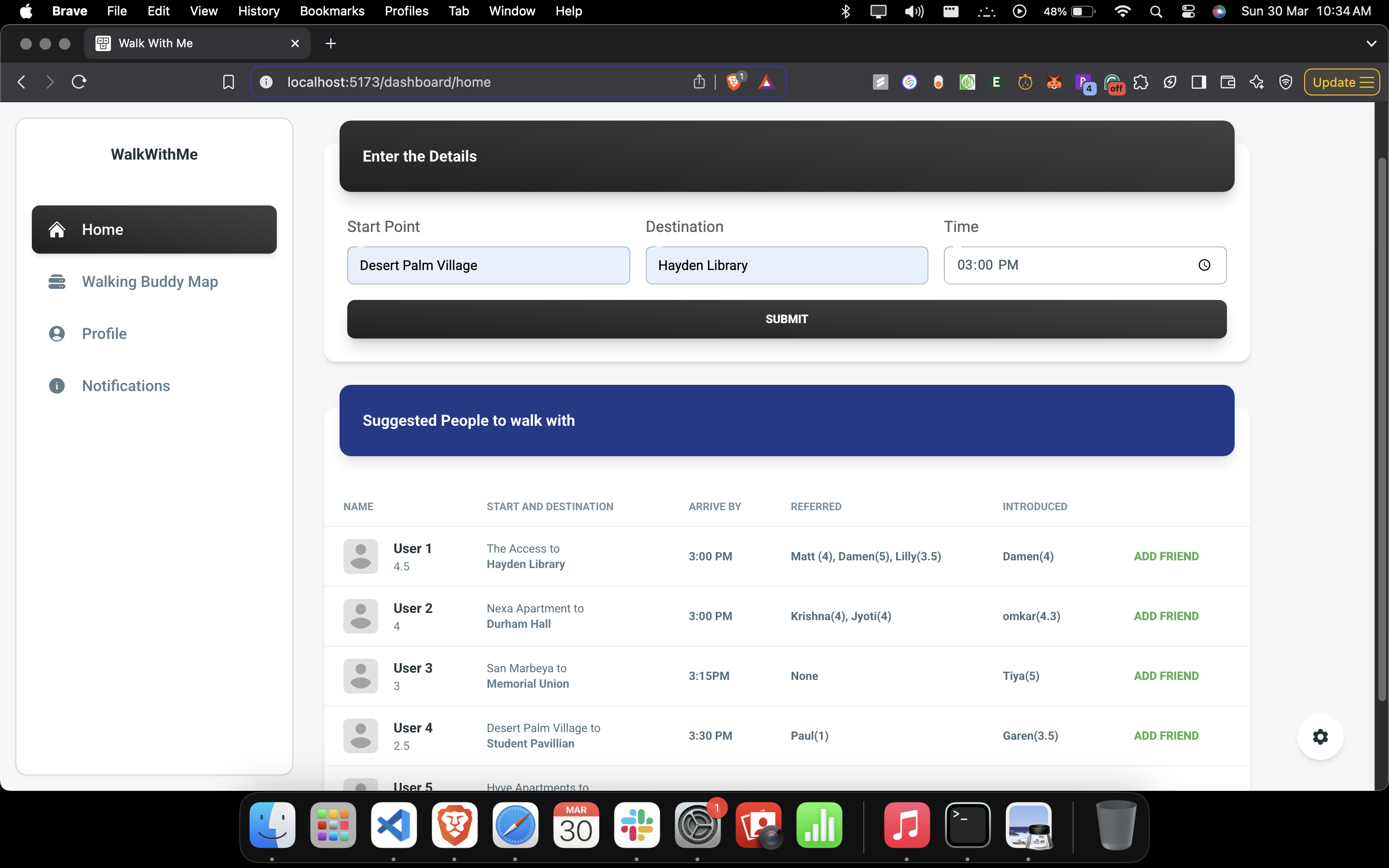
Task: Toggle the browser sidebar panel icon
Action: point(1198,82)
